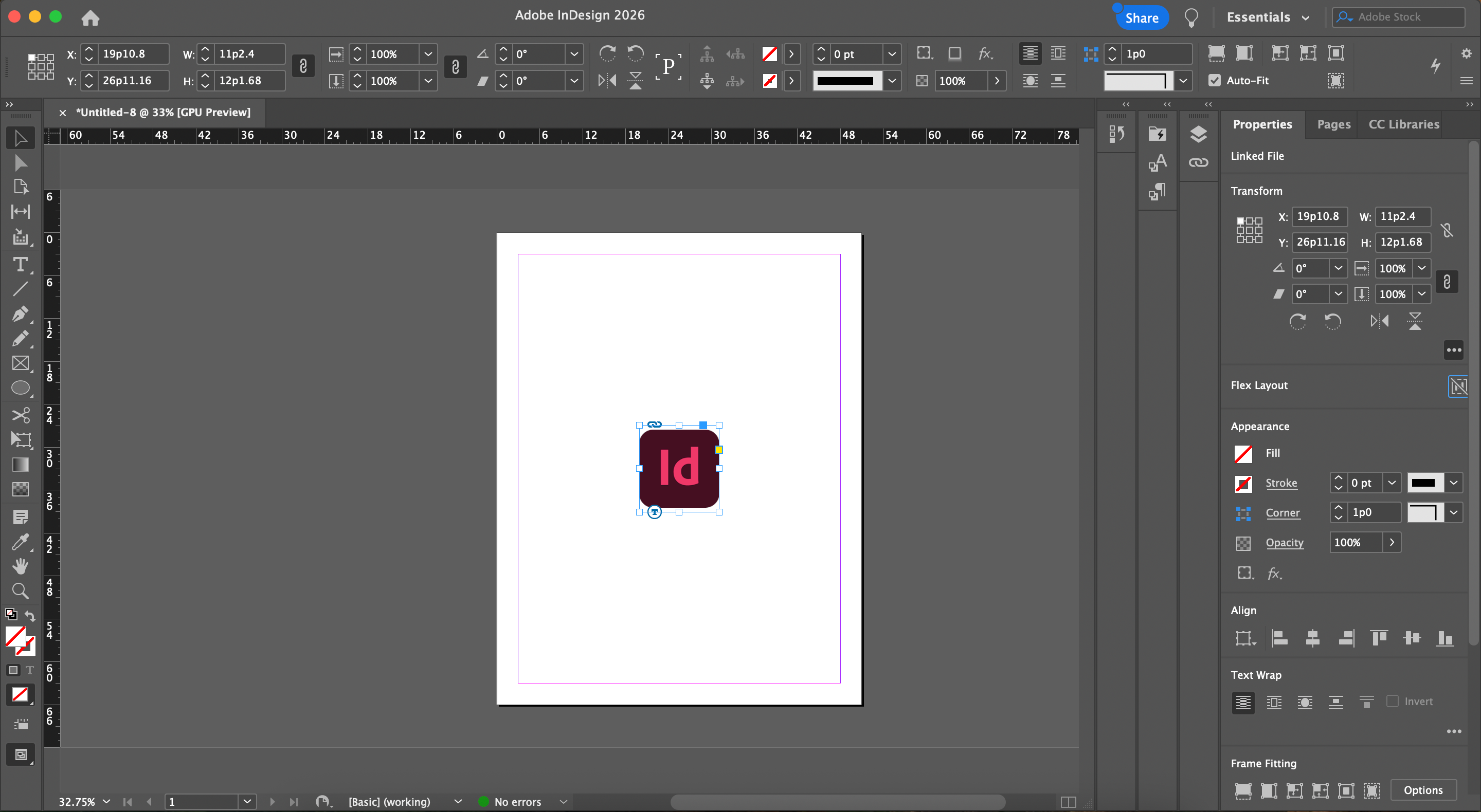Click the Share button
Image resolution: width=1481 pixels, height=812 pixels.
click(1141, 18)
